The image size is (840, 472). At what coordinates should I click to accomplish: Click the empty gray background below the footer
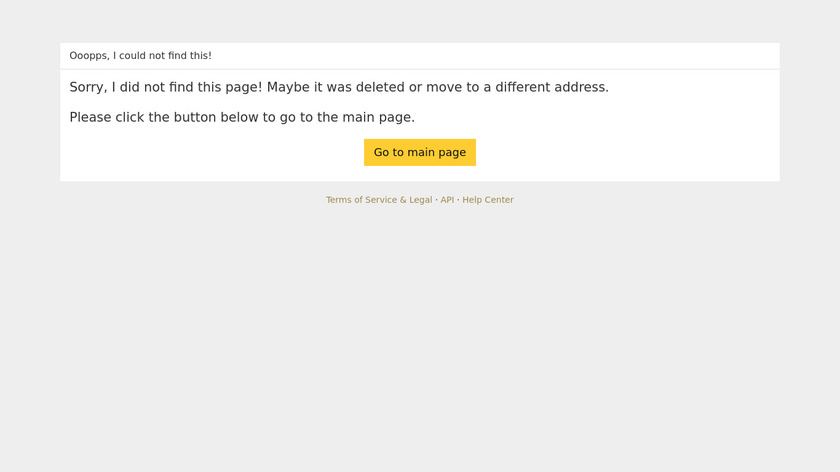420,340
